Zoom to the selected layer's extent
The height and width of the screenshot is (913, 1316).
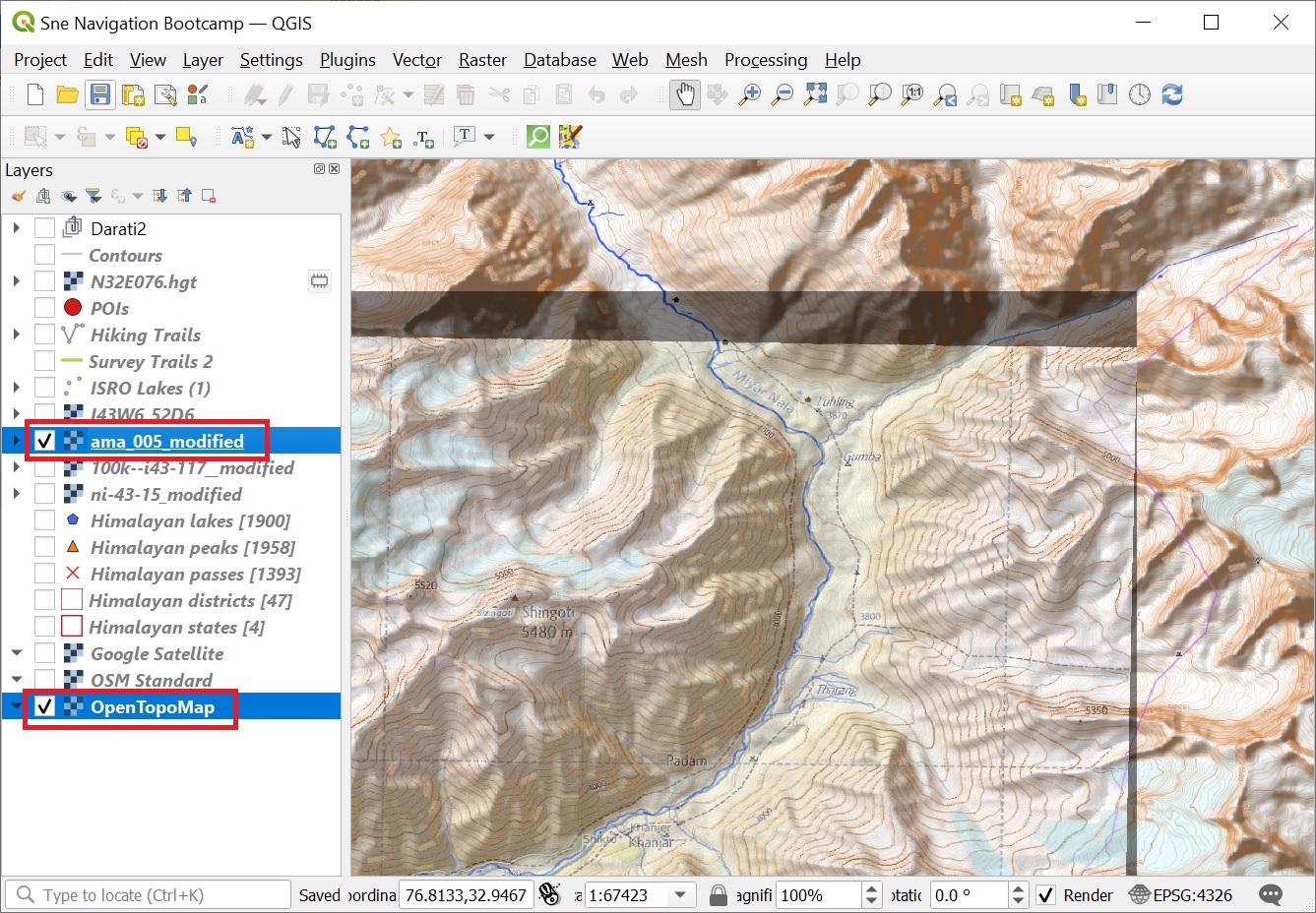tap(880, 94)
